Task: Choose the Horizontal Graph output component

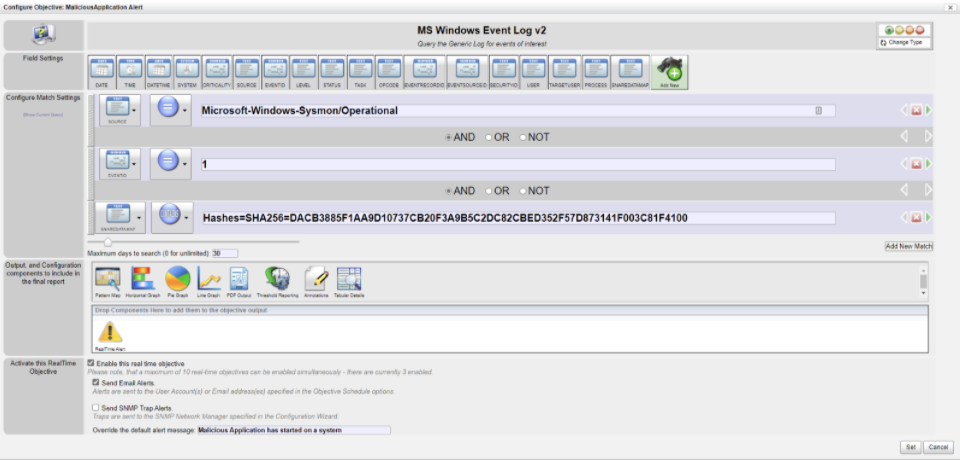Action: click(x=143, y=282)
